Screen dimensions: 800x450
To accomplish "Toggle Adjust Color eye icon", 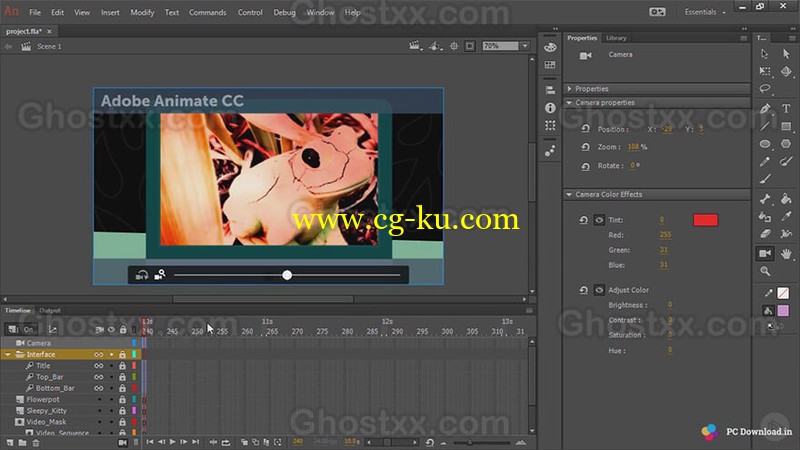I will [x=599, y=290].
